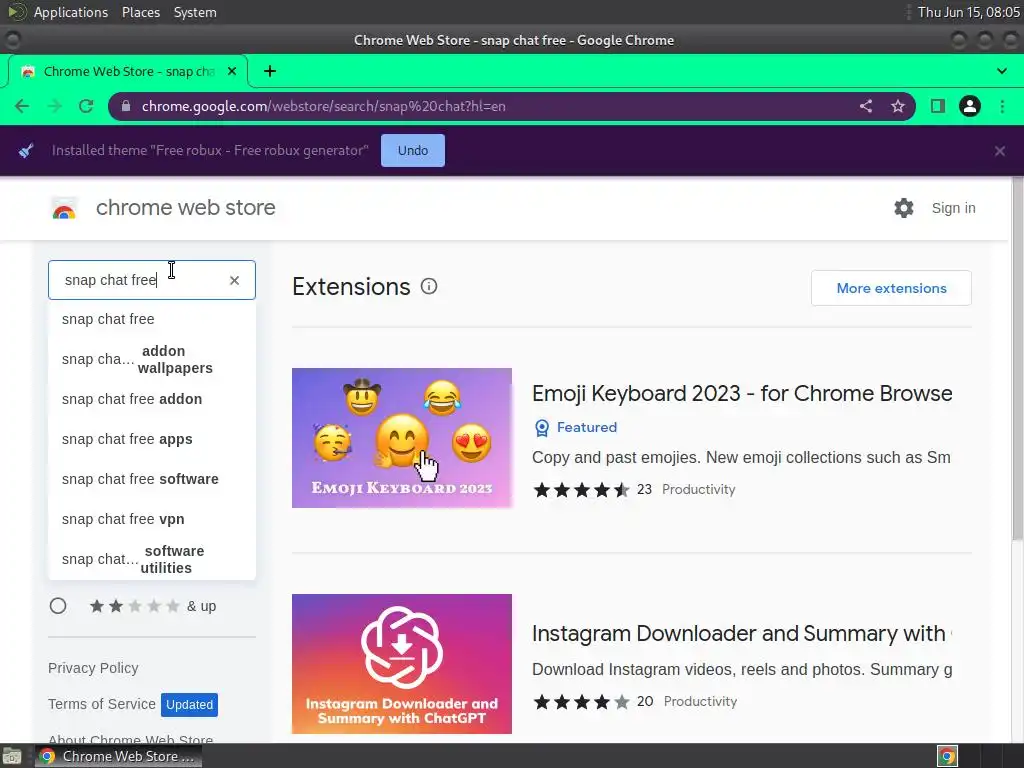Choose suggestion "snap chat free"
The height and width of the screenshot is (768, 1024).
pyautogui.click(x=152, y=319)
